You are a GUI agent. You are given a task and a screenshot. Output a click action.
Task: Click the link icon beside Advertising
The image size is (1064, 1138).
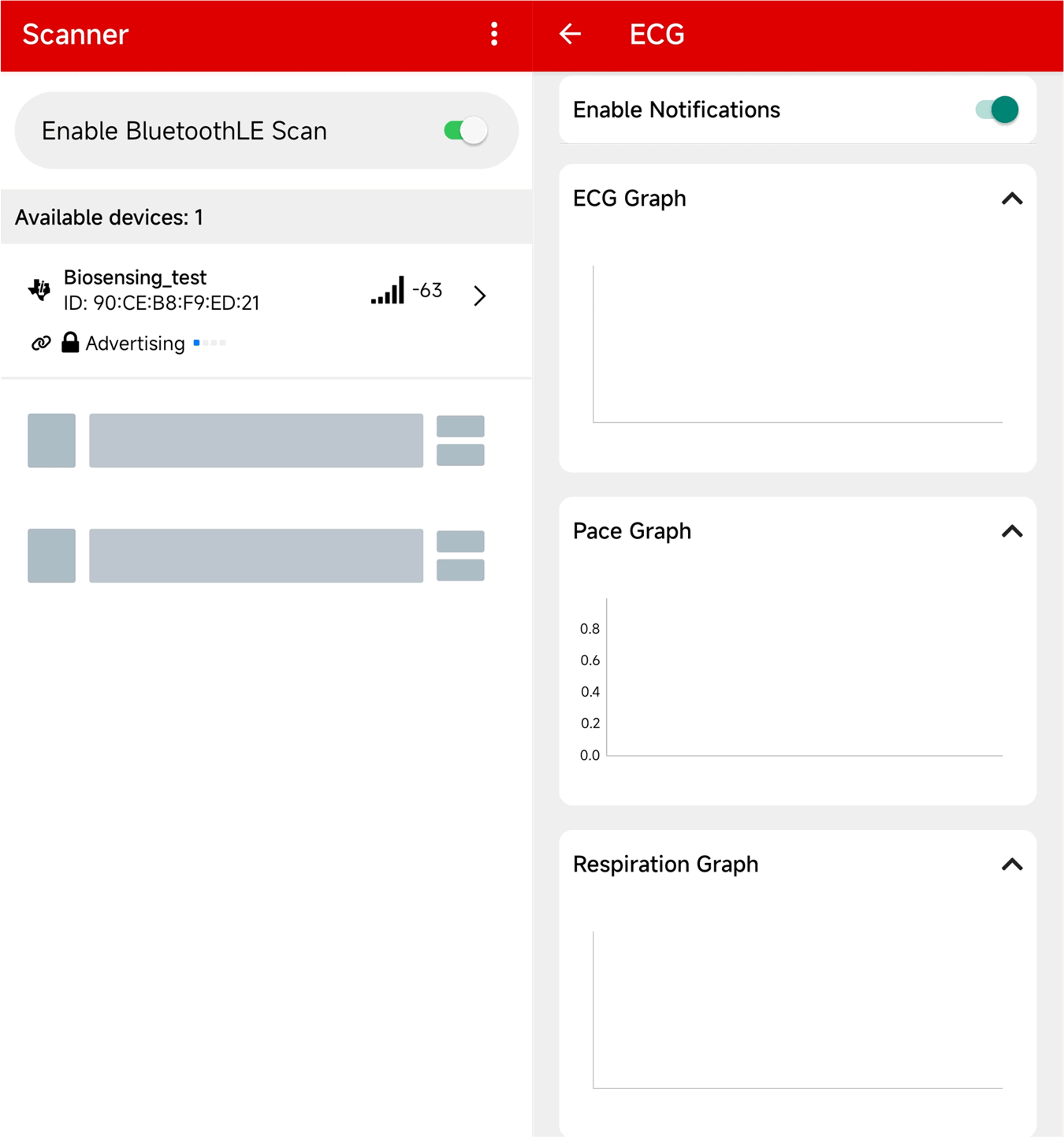coord(41,343)
